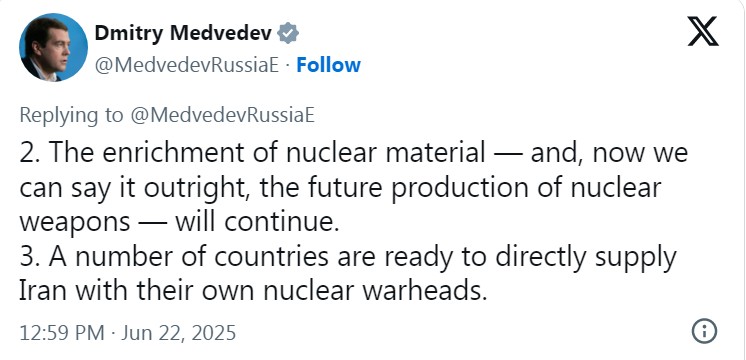Click the 12:59 PM time link
Screen dimensions: 746x360
point(62,332)
